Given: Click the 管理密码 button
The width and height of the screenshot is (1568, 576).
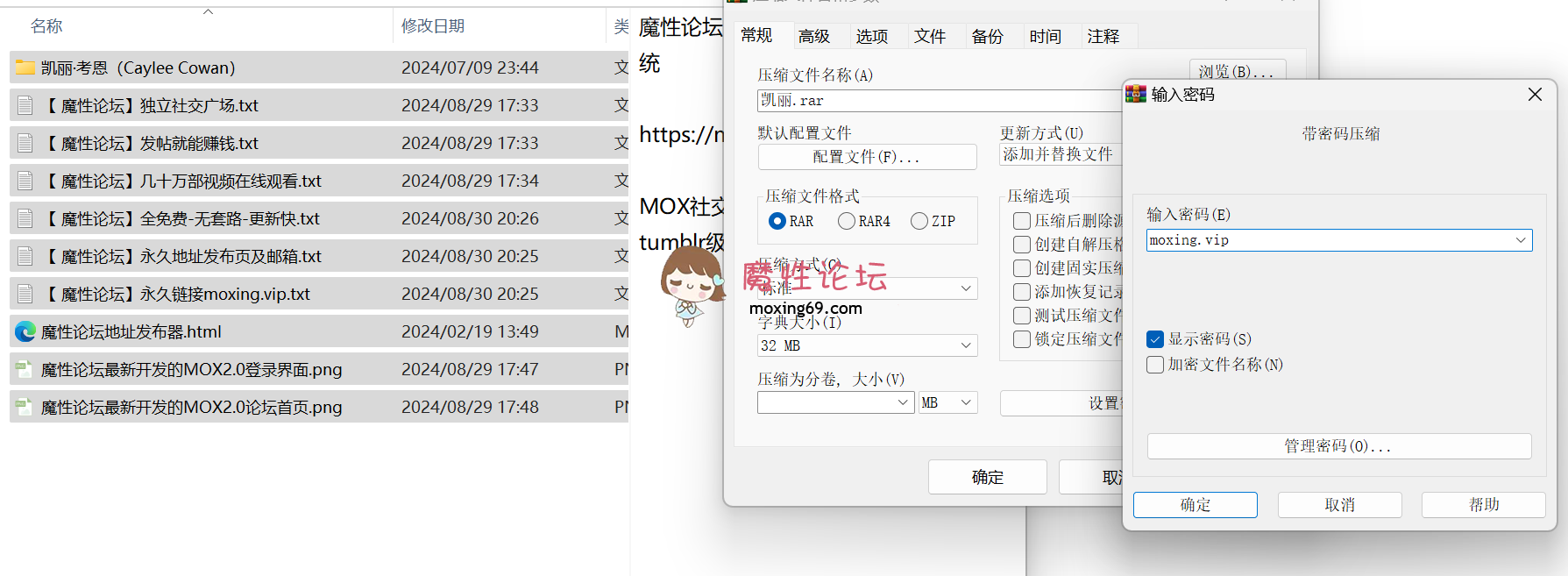Looking at the screenshot, I should [1338, 446].
